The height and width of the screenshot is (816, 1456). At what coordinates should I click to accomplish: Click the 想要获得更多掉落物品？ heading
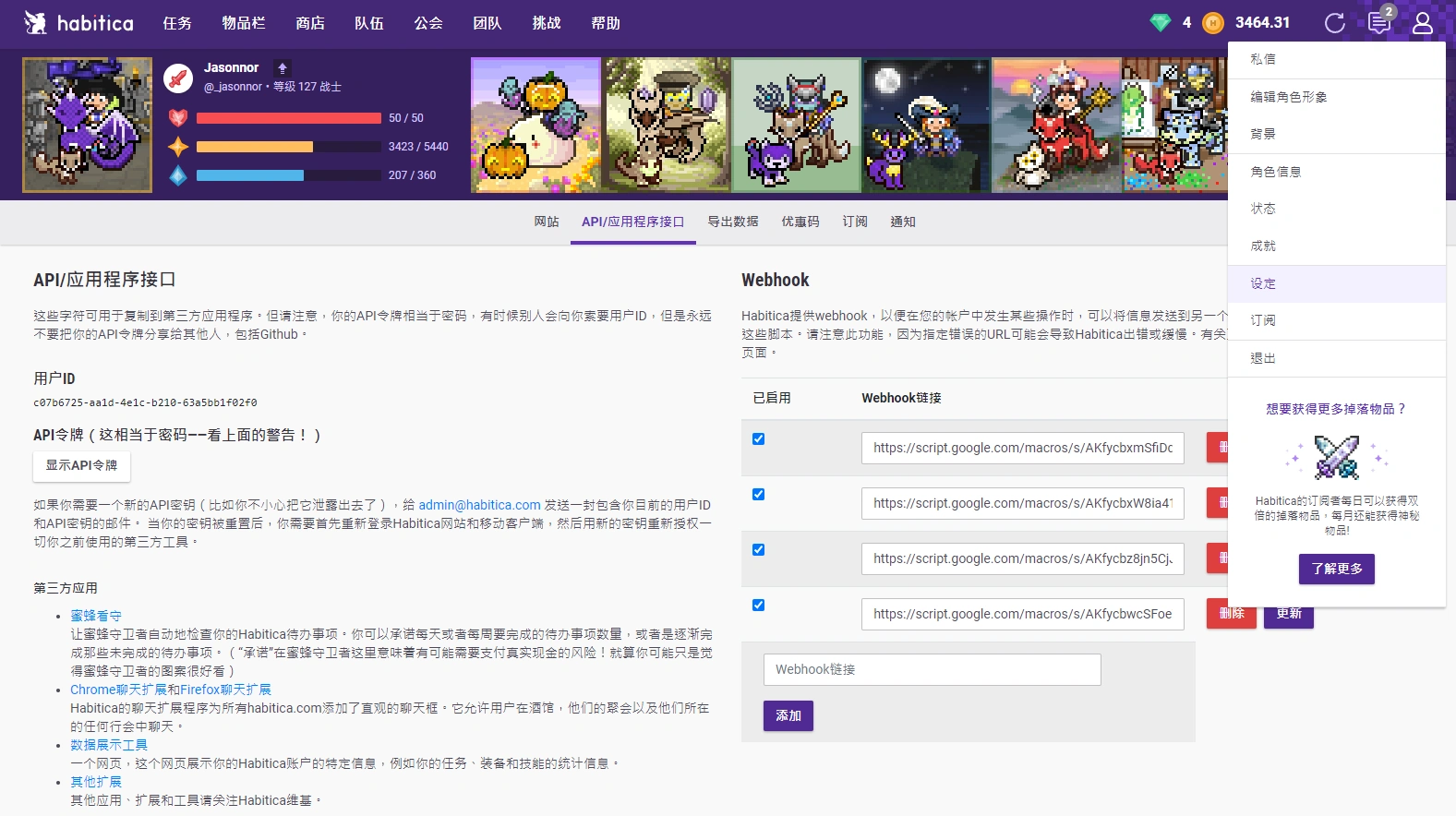pyautogui.click(x=1337, y=409)
